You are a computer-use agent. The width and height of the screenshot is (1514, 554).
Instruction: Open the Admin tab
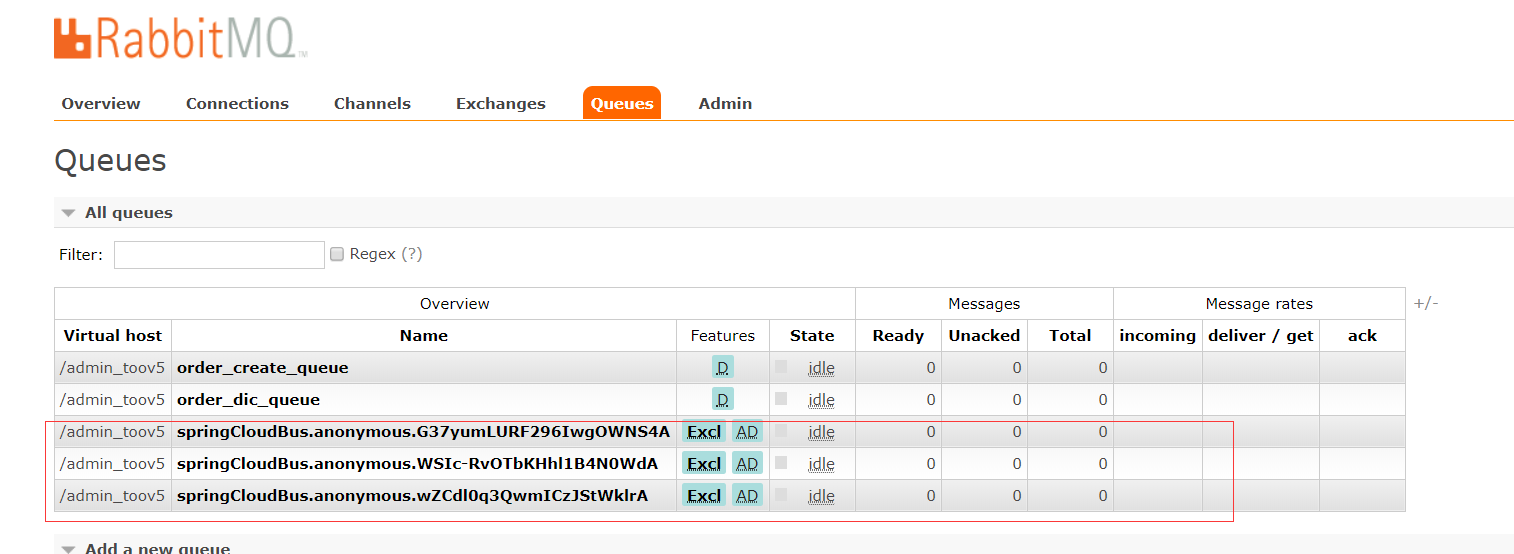point(725,104)
